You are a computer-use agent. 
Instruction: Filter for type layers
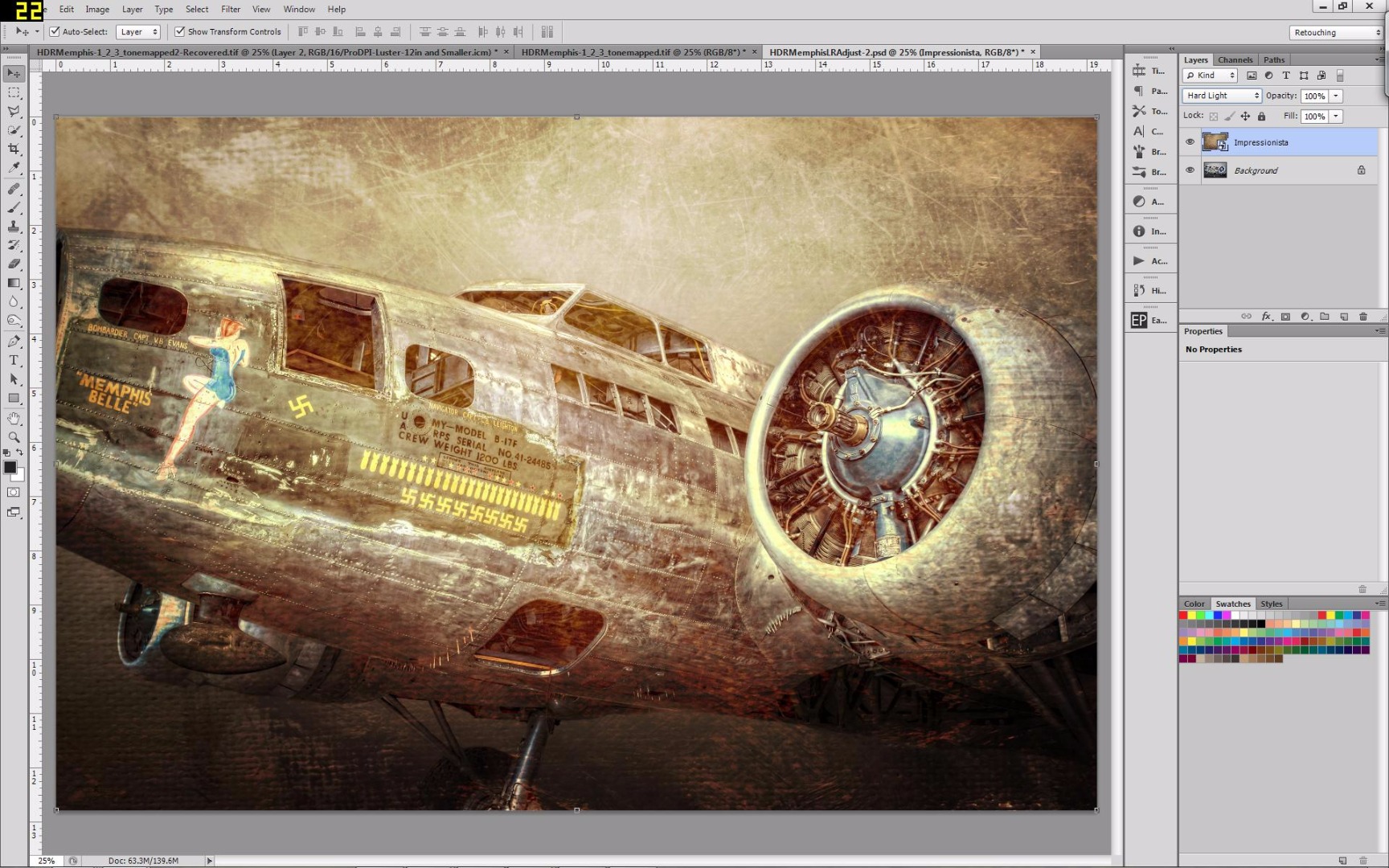[1286, 76]
